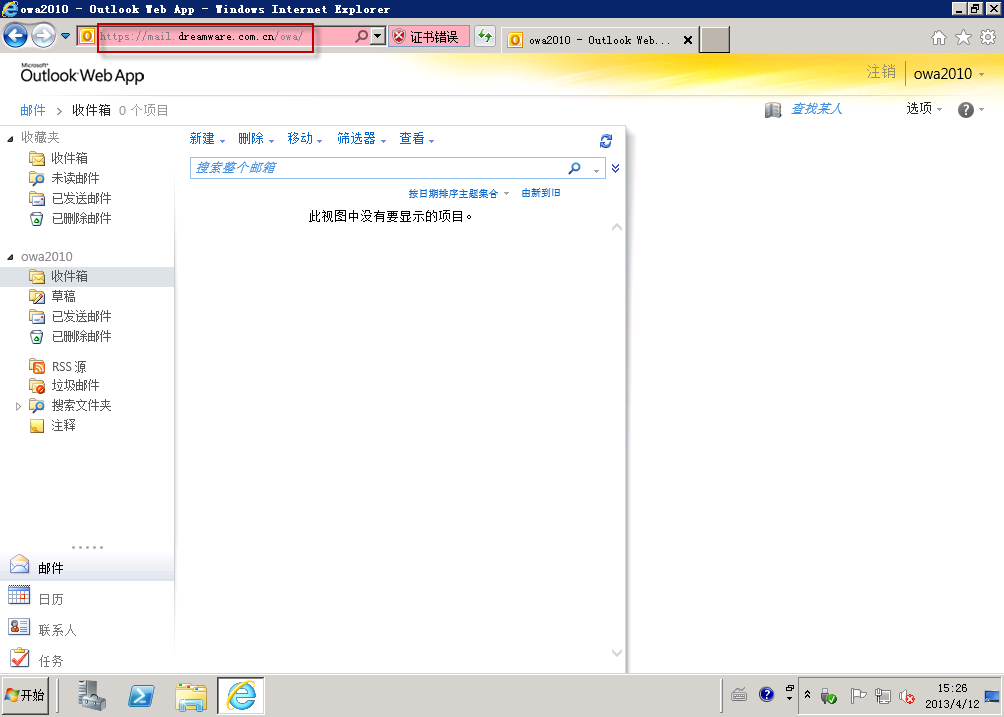Viewport: 1004px width, 717px height.
Task: Open Windows Explorer from the taskbar
Action: tap(191, 697)
